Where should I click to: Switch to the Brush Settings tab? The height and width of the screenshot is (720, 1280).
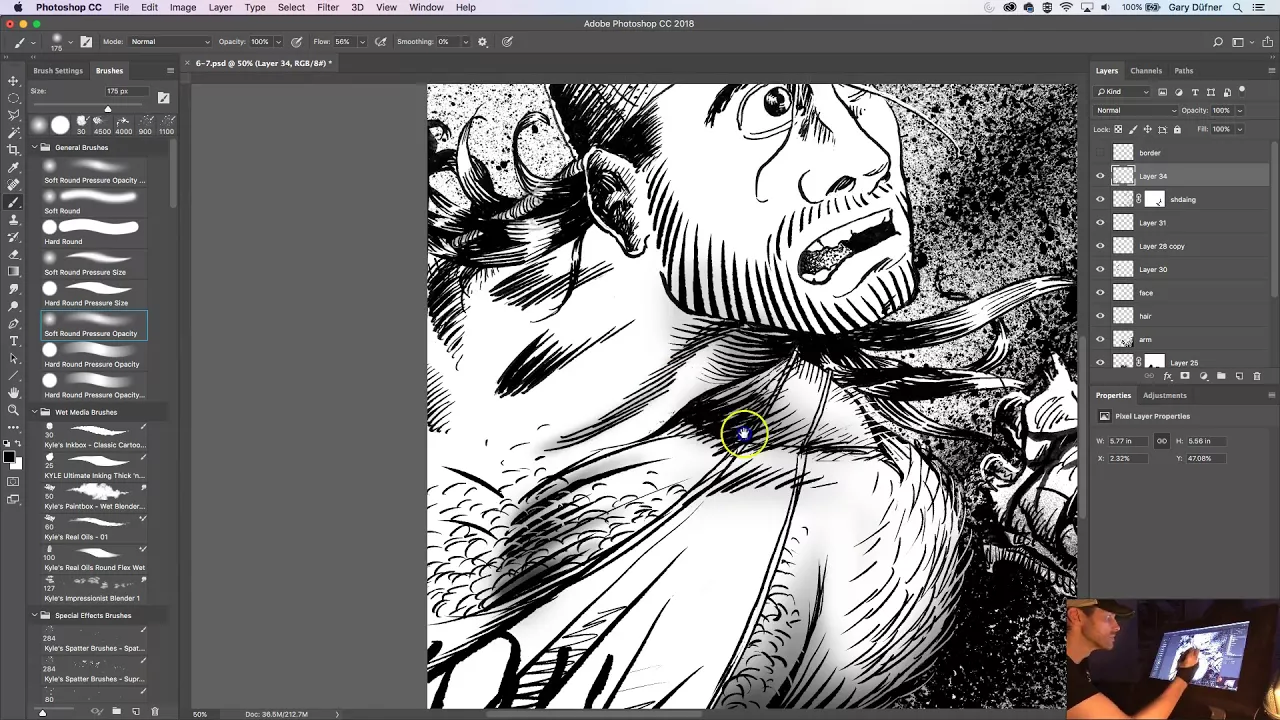(x=58, y=71)
